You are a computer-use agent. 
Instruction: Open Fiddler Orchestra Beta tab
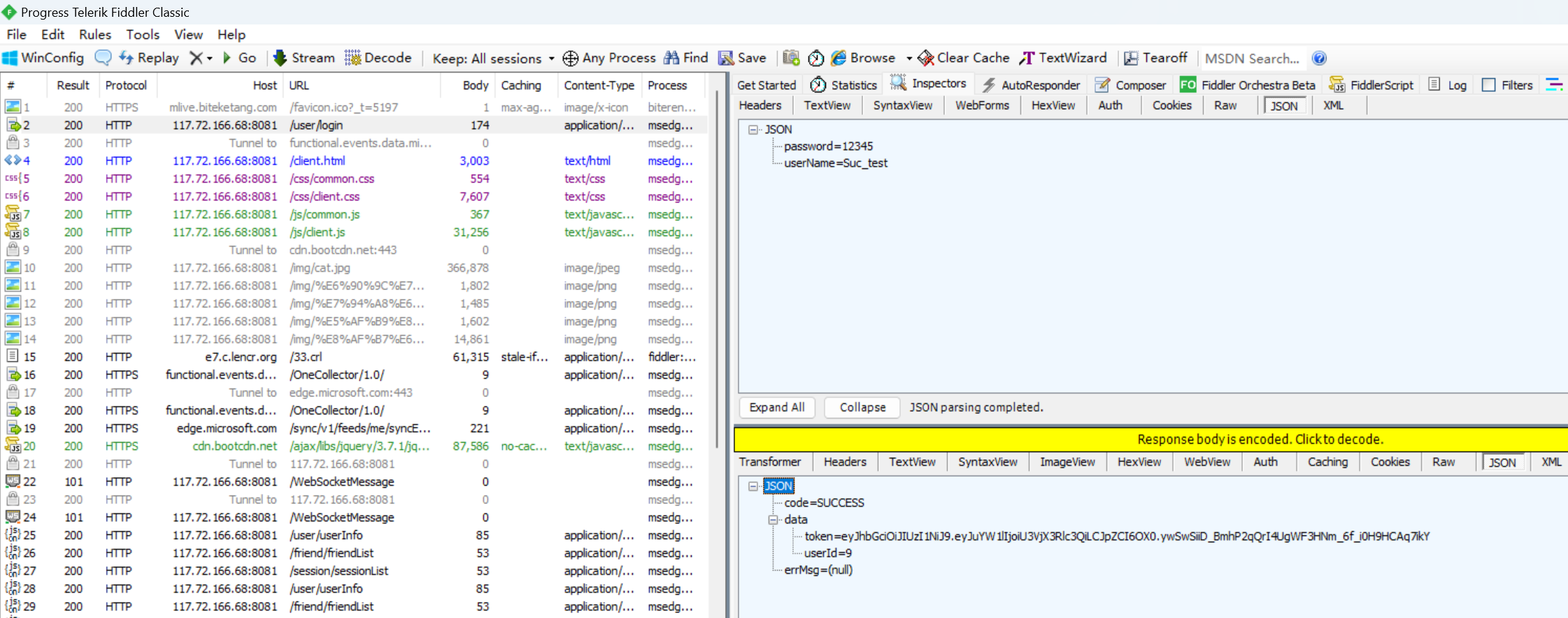(1248, 85)
